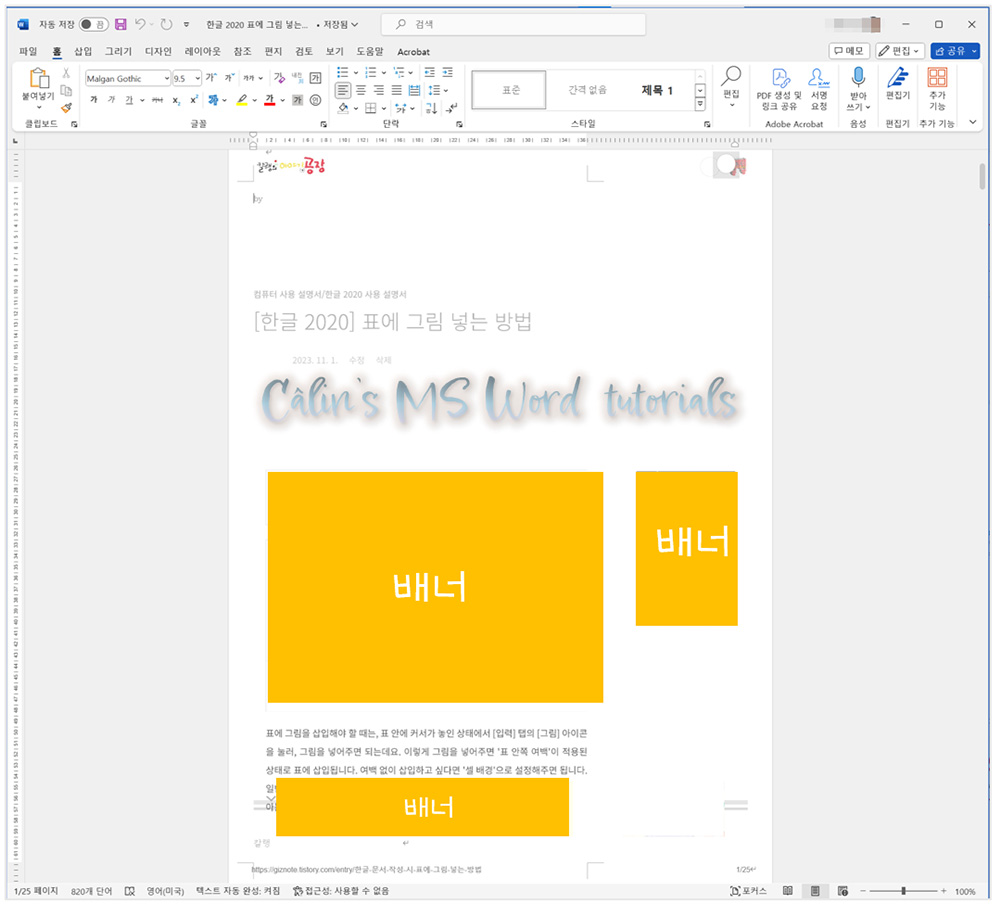Click the Sort icon in paragraph group
Viewport: 1000px width, 916px height.
pyautogui.click(x=432, y=108)
